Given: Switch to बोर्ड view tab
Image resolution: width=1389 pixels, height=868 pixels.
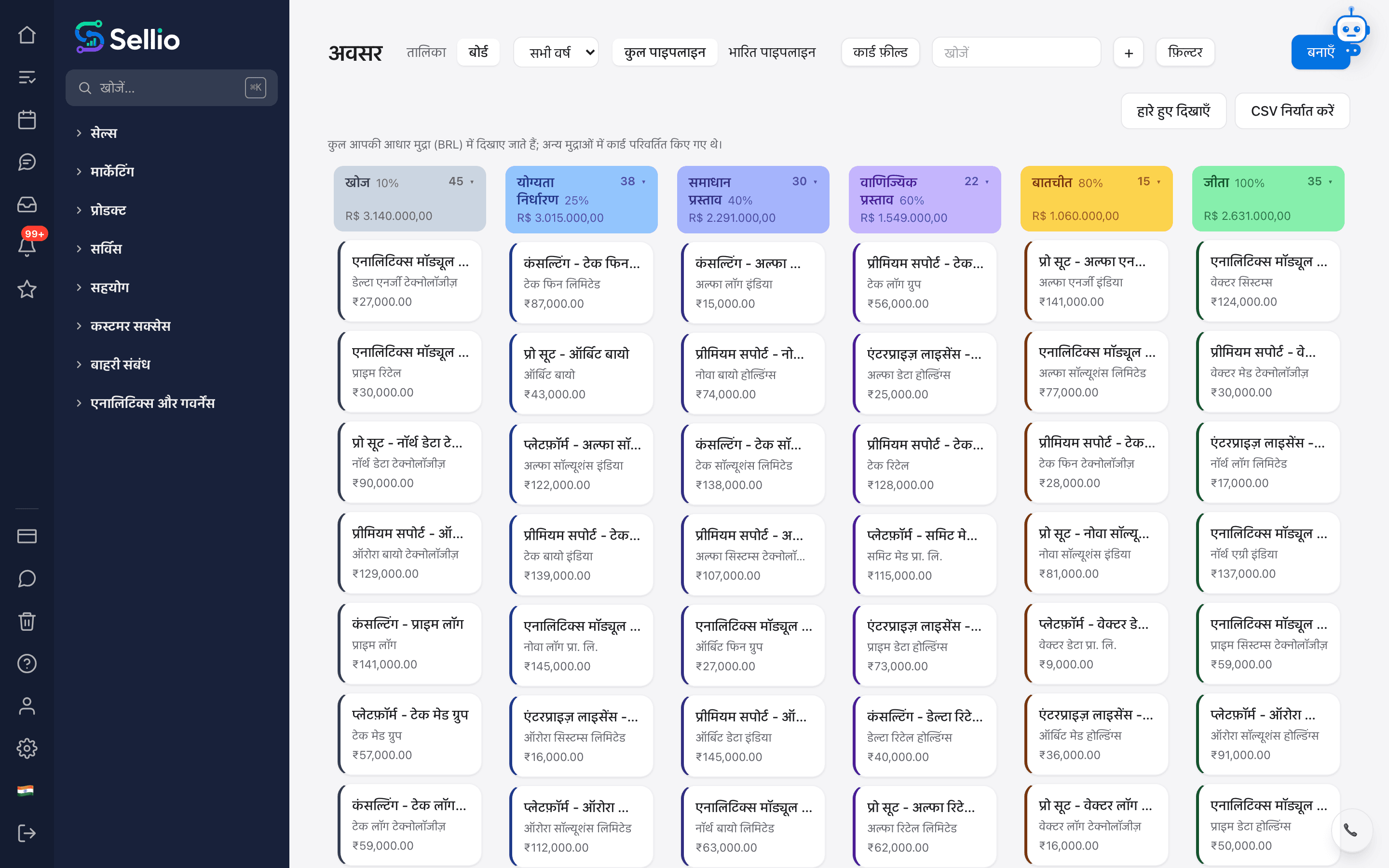Looking at the screenshot, I should click(478, 52).
